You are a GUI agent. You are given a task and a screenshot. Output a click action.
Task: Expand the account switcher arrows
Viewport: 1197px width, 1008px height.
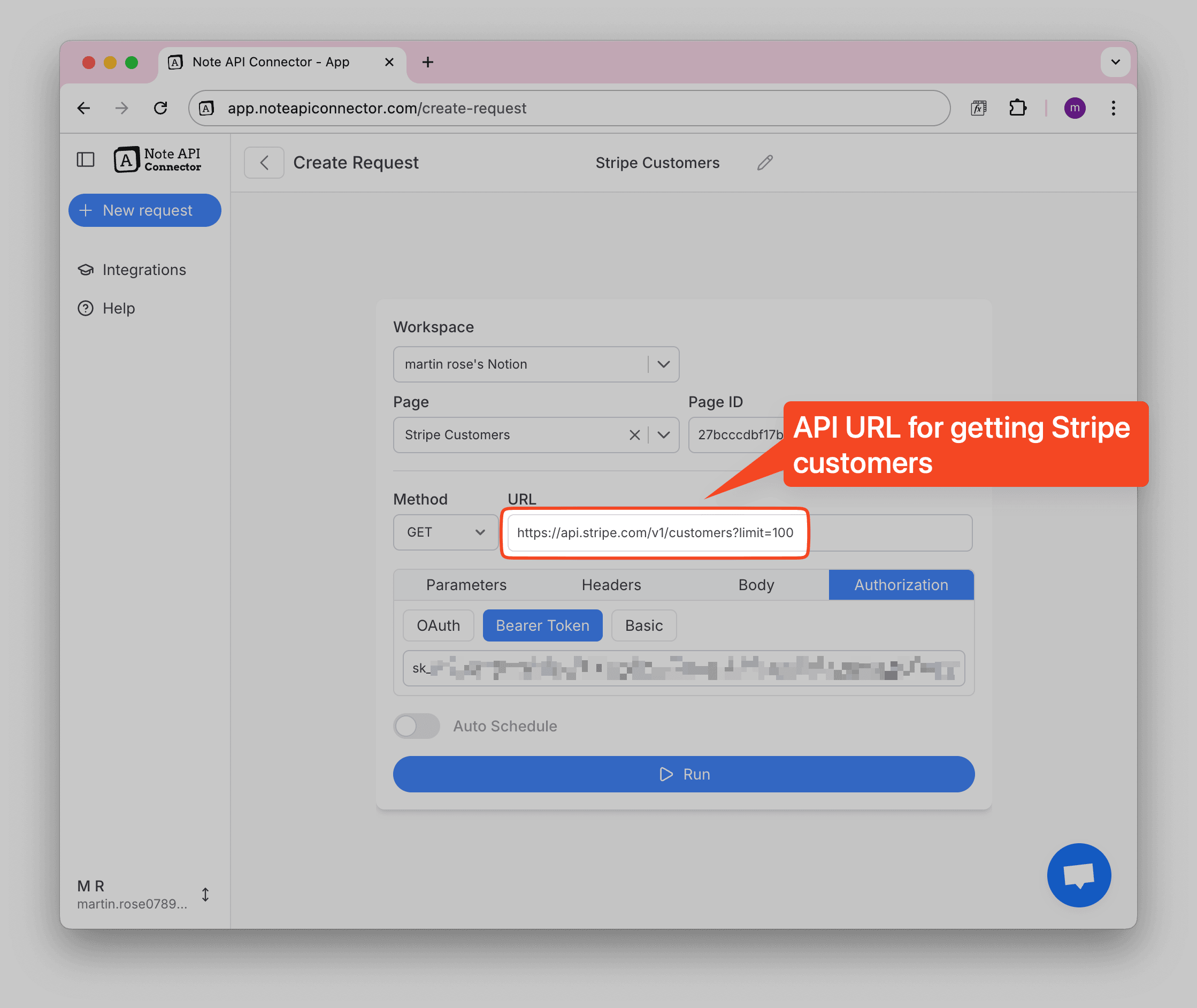pos(205,894)
